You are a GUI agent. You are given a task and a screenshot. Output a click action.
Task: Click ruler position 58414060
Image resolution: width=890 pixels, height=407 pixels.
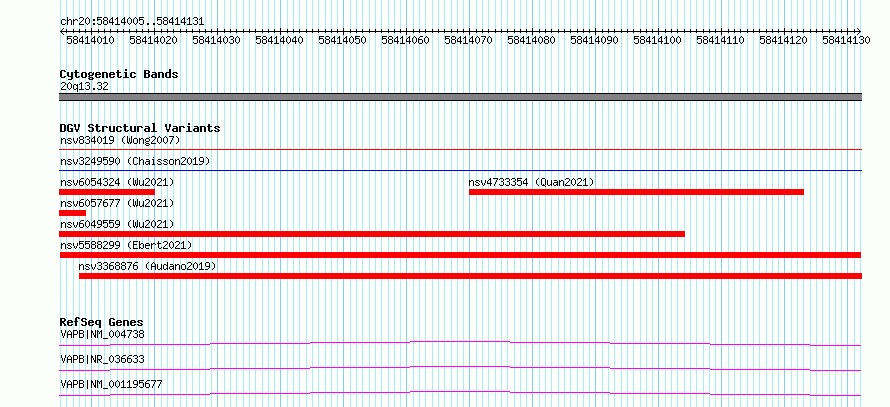click(405, 40)
